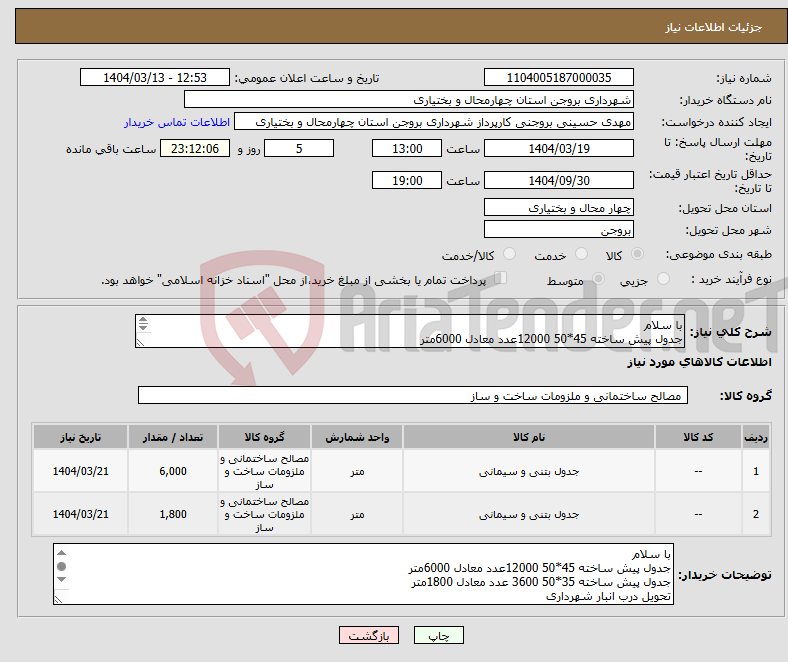Viewport: 788px width, 662px height.
Task: Click quantity 6,000 in row 1
Action: coord(173,471)
